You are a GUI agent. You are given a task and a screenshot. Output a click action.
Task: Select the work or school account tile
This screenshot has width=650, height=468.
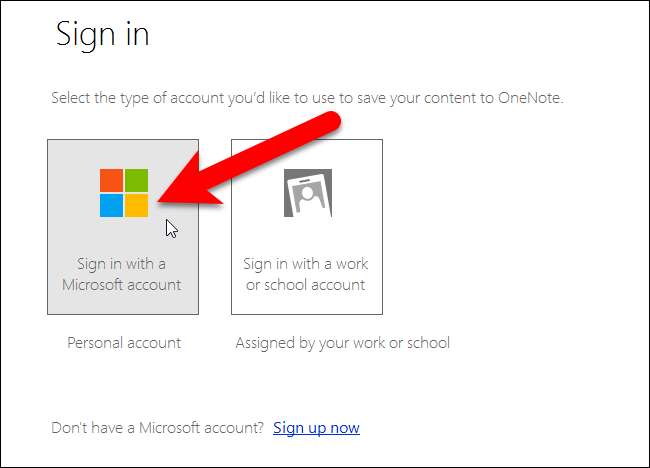click(x=306, y=226)
